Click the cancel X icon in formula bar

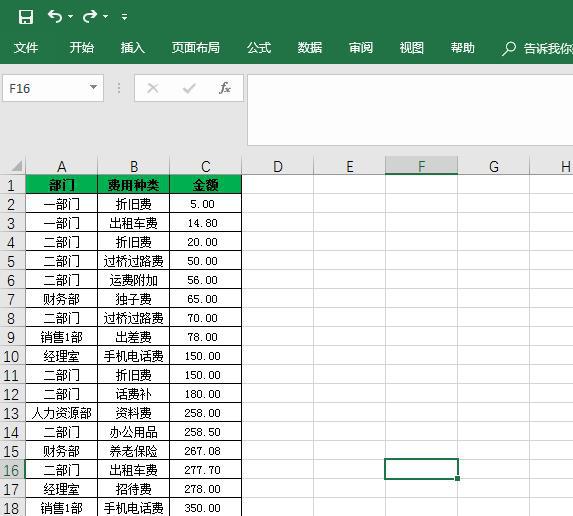153,88
